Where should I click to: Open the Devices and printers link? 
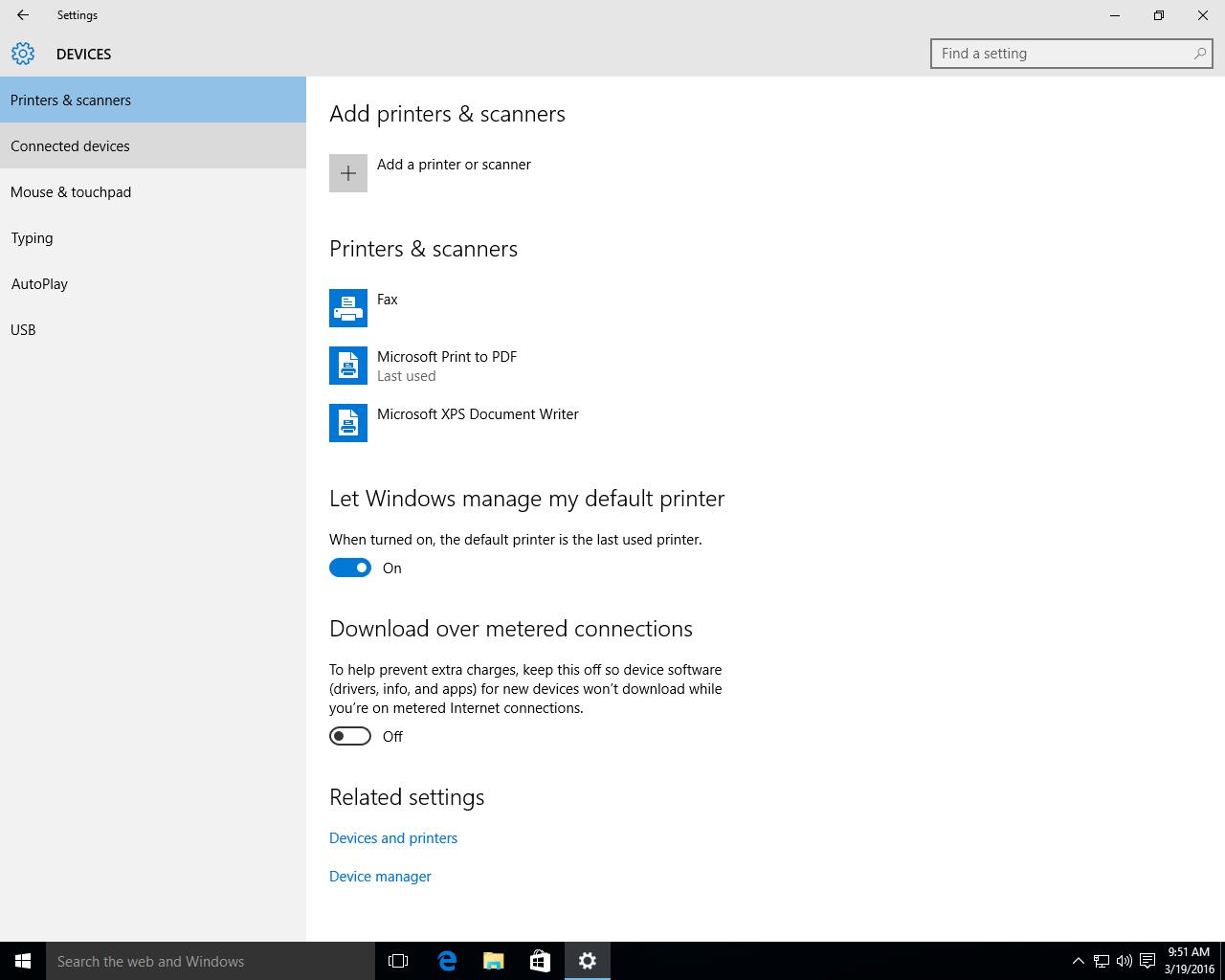[393, 837]
